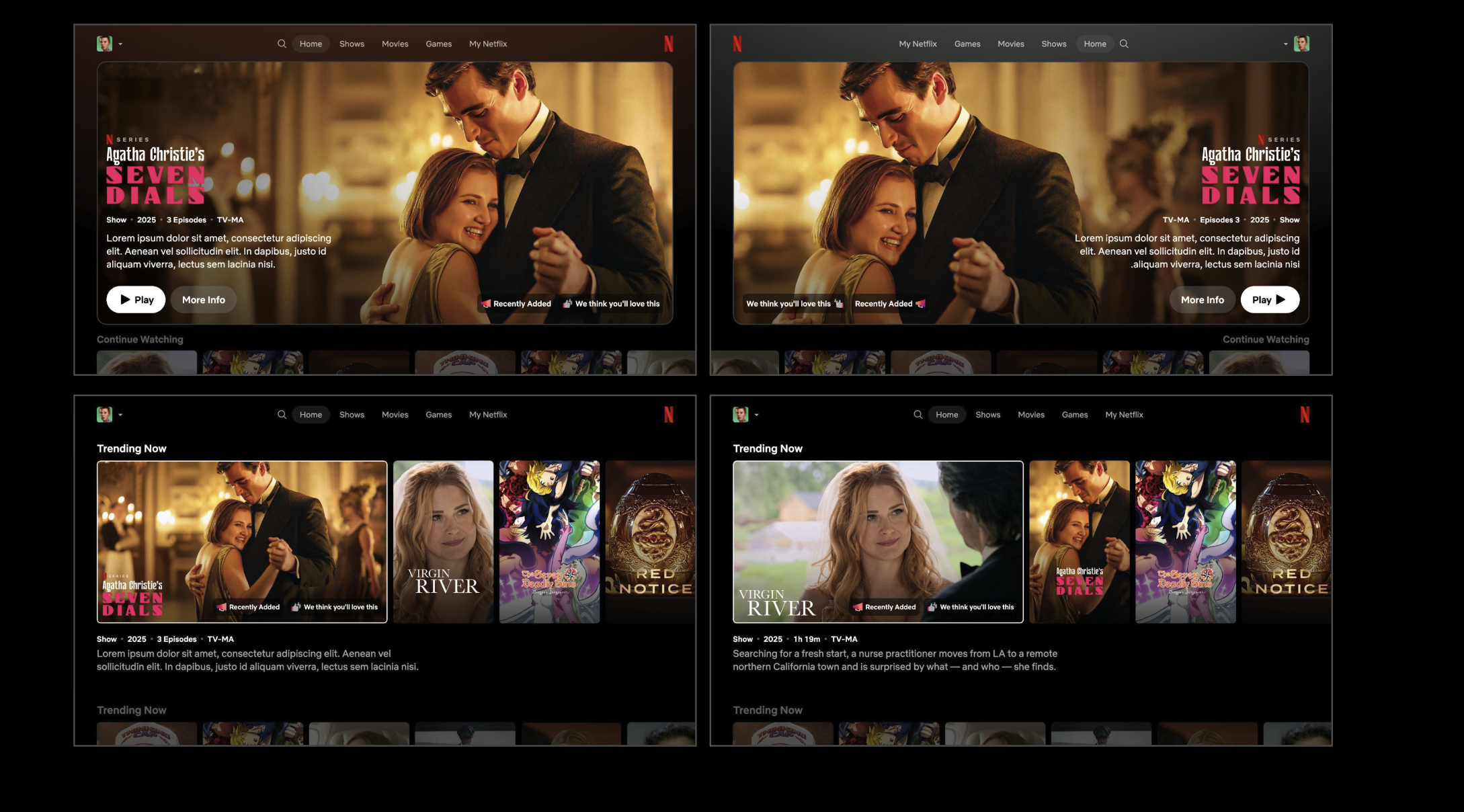Click Recently Added badge on Virgin River featured card
This screenshot has width=1464, height=812.
click(x=884, y=607)
